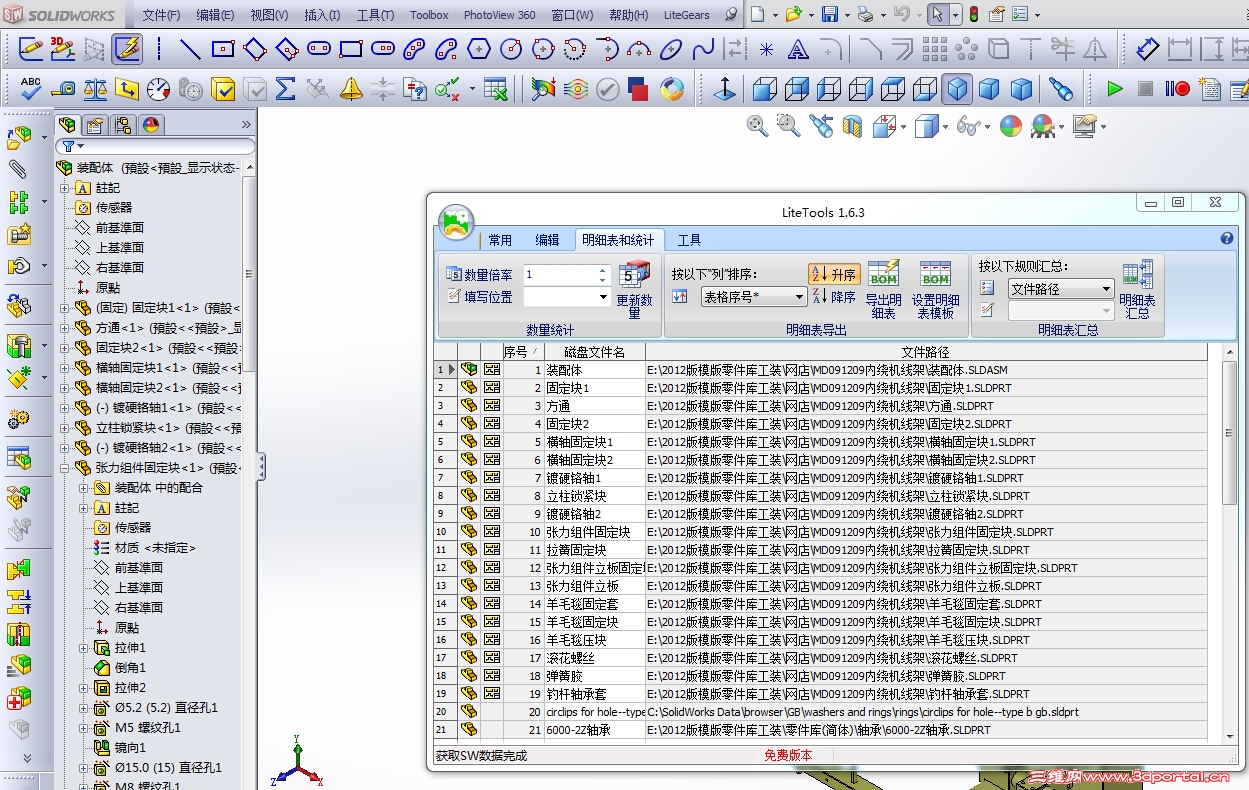The height and width of the screenshot is (790, 1249).
Task: Increase 数量倍率 with the spinner up arrow
Action: (603, 270)
